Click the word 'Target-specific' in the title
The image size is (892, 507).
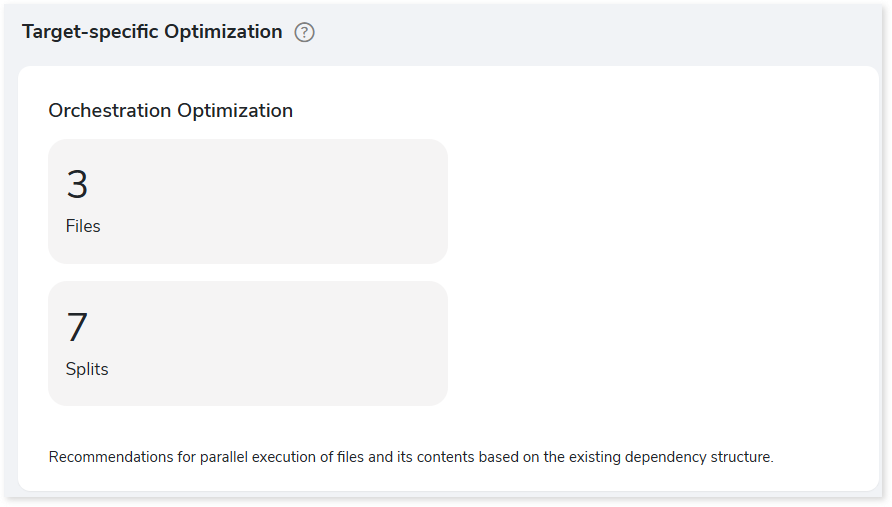tap(90, 32)
